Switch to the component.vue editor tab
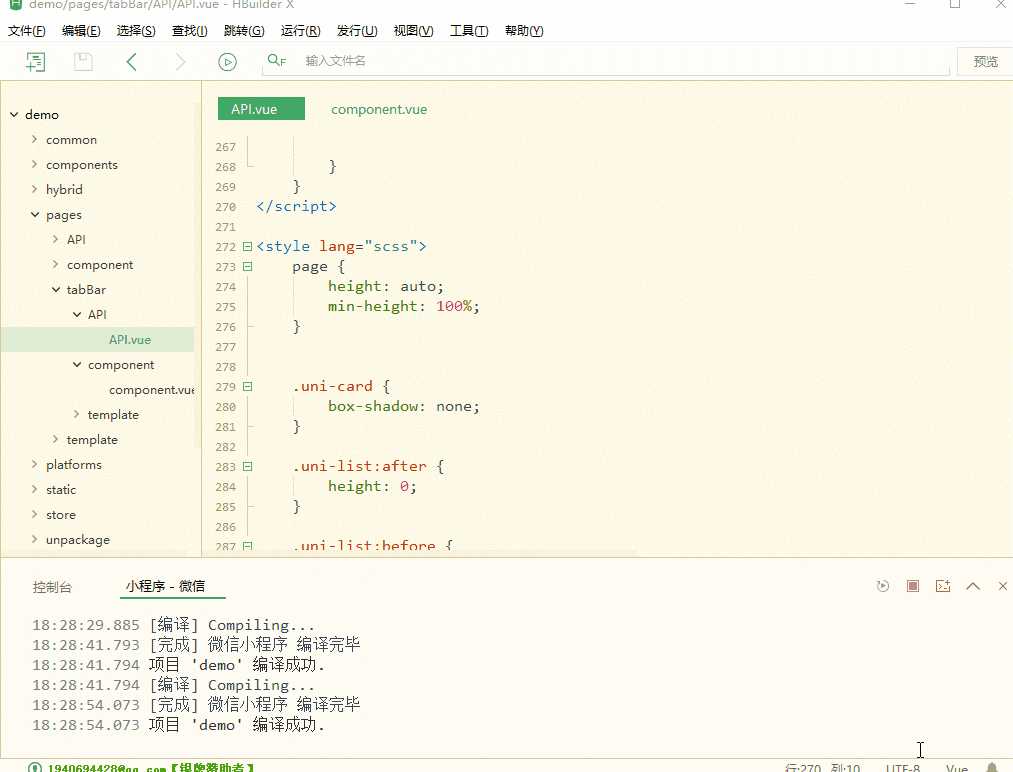The height and width of the screenshot is (772, 1013). pos(379,109)
